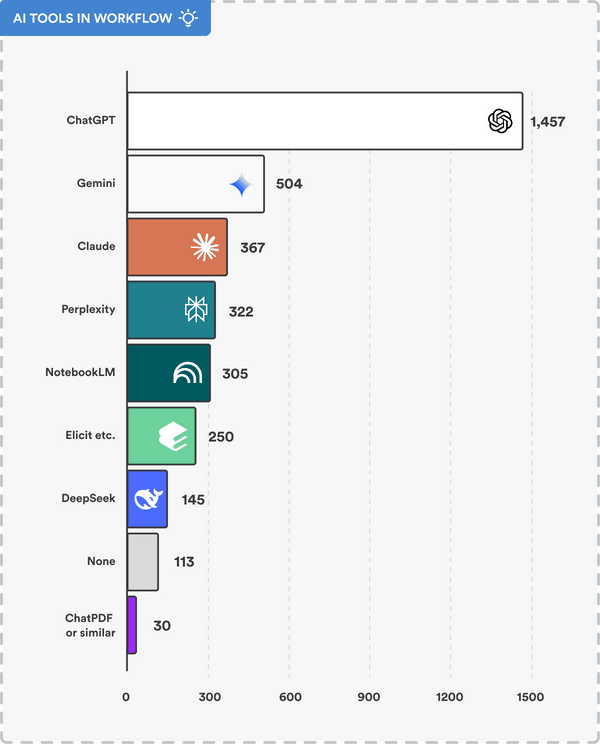Image resolution: width=600 pixels, height=745 pixels.
Task: Click the purple ChatPDF or similar bar
Action: 132,625
